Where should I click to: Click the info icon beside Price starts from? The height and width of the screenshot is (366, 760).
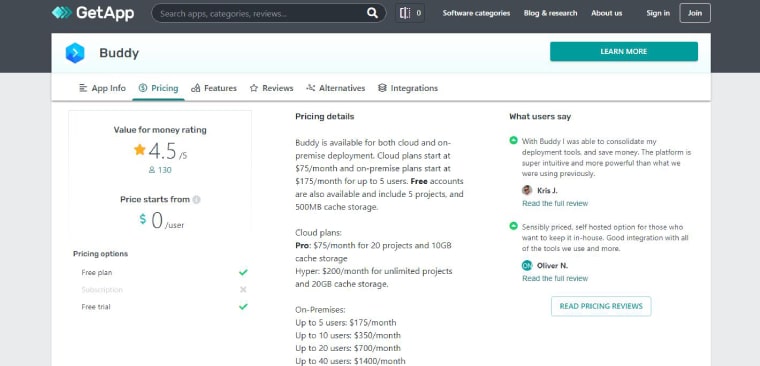[x=196, y=199]
